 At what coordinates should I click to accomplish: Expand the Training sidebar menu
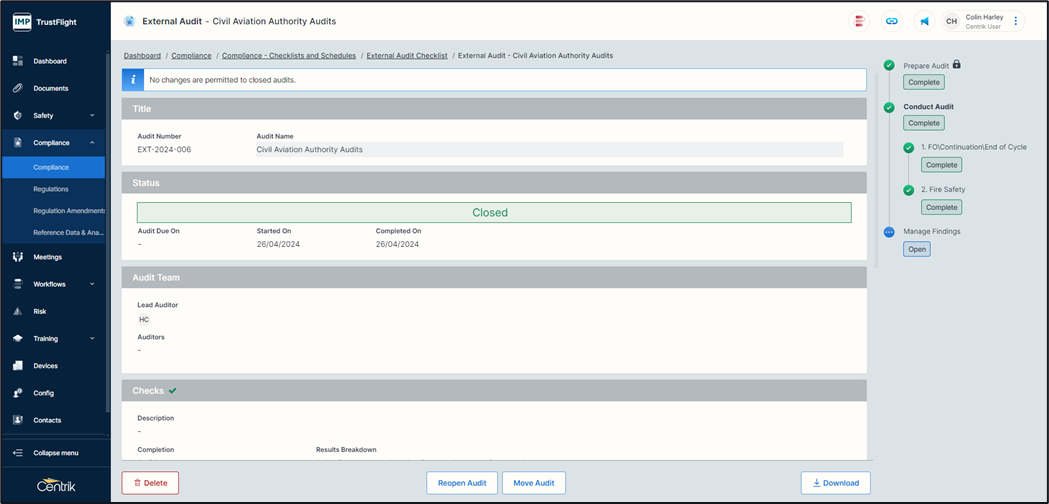coord(92,339)
